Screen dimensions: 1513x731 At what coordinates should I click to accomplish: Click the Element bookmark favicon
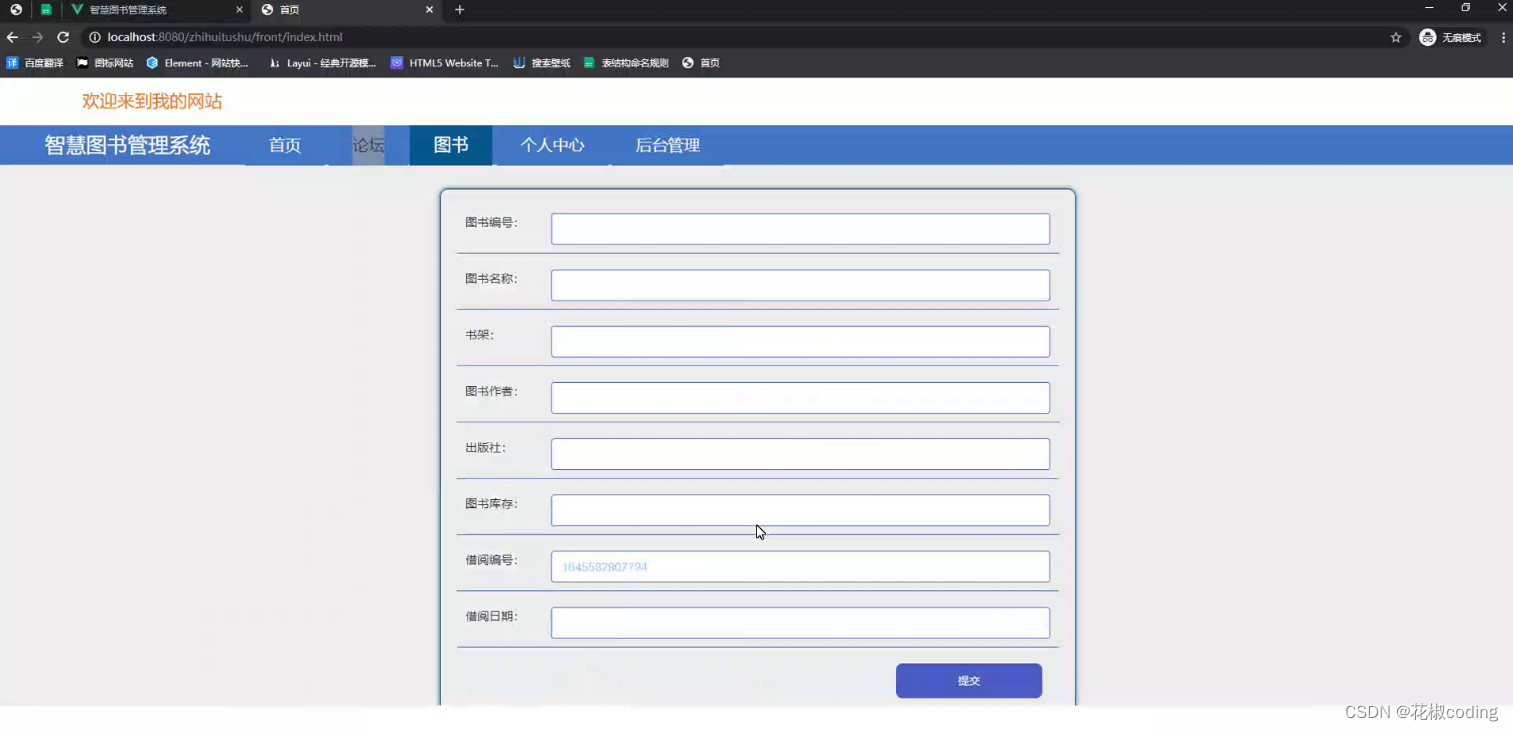coord(152,62)
